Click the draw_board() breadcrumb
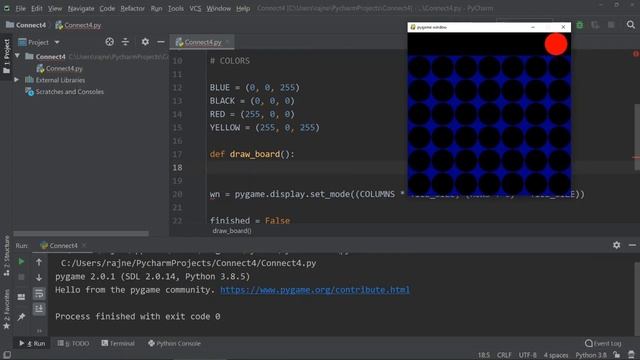Viewport: 640px width, 360px height. pyautogui.click(x=232, y=231)
